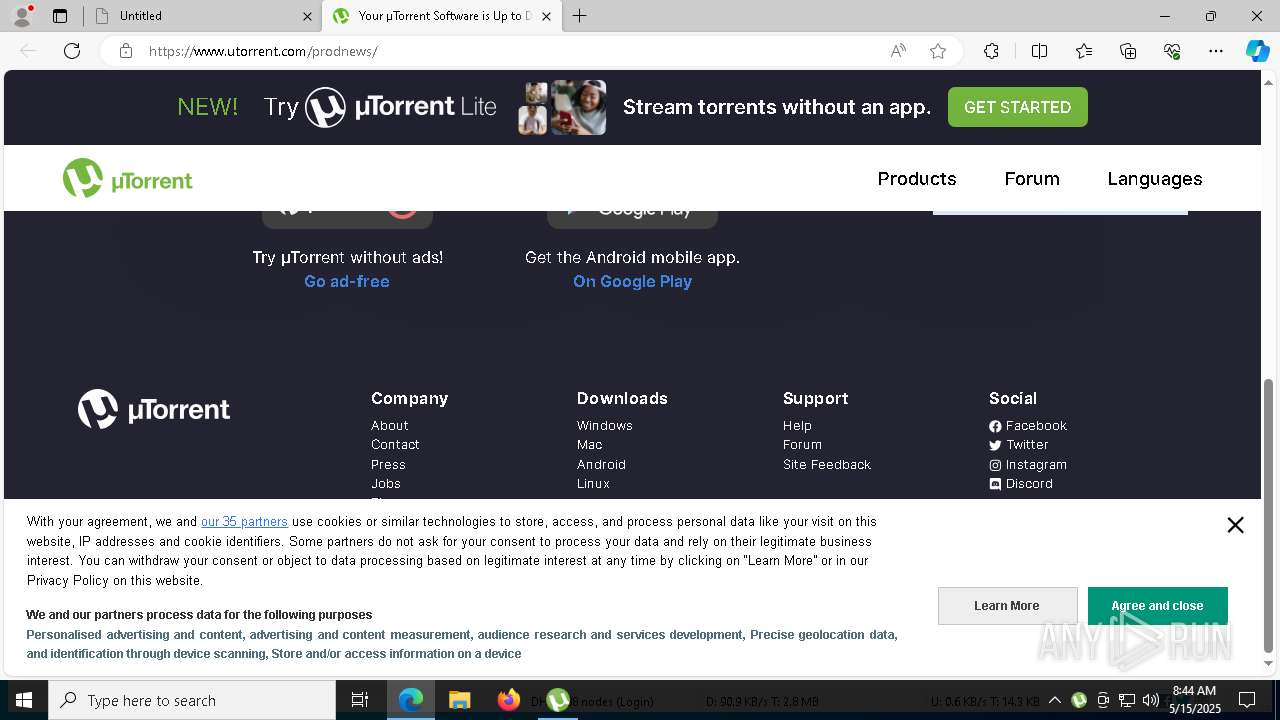Click the µTorrent Lite banner logo
This screenshot has width=1280, height=720.
(x=400, y=107)
